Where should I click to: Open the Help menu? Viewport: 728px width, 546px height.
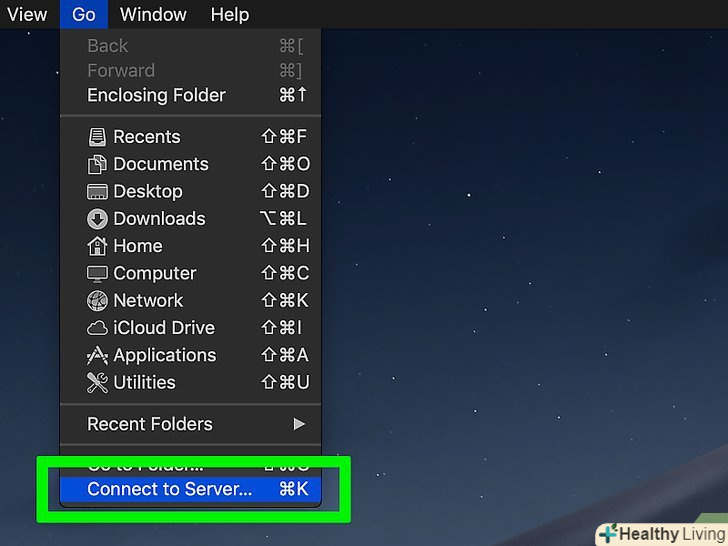click(230, 14)
